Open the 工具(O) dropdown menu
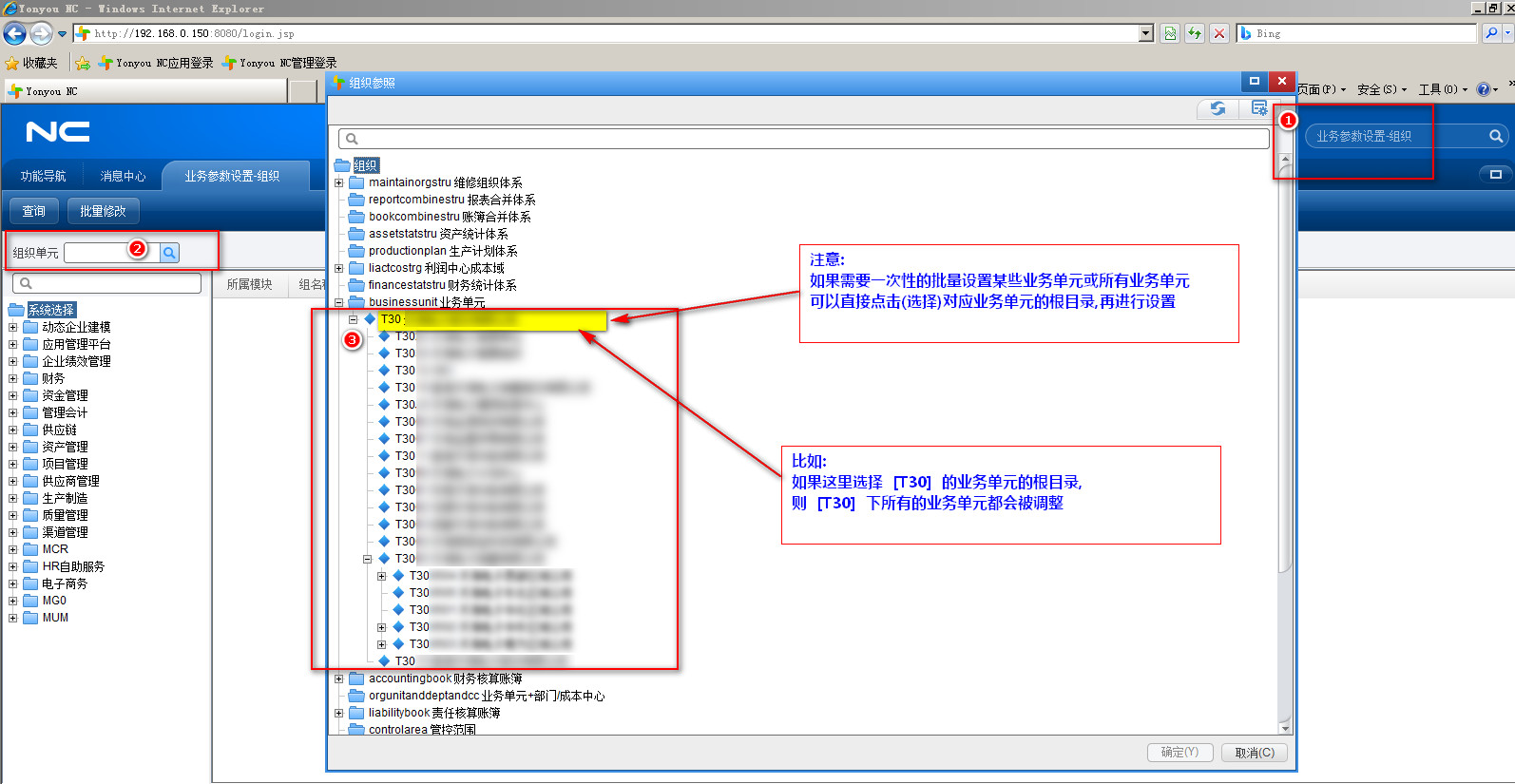1515x784 pixels. click(1442, 89)
